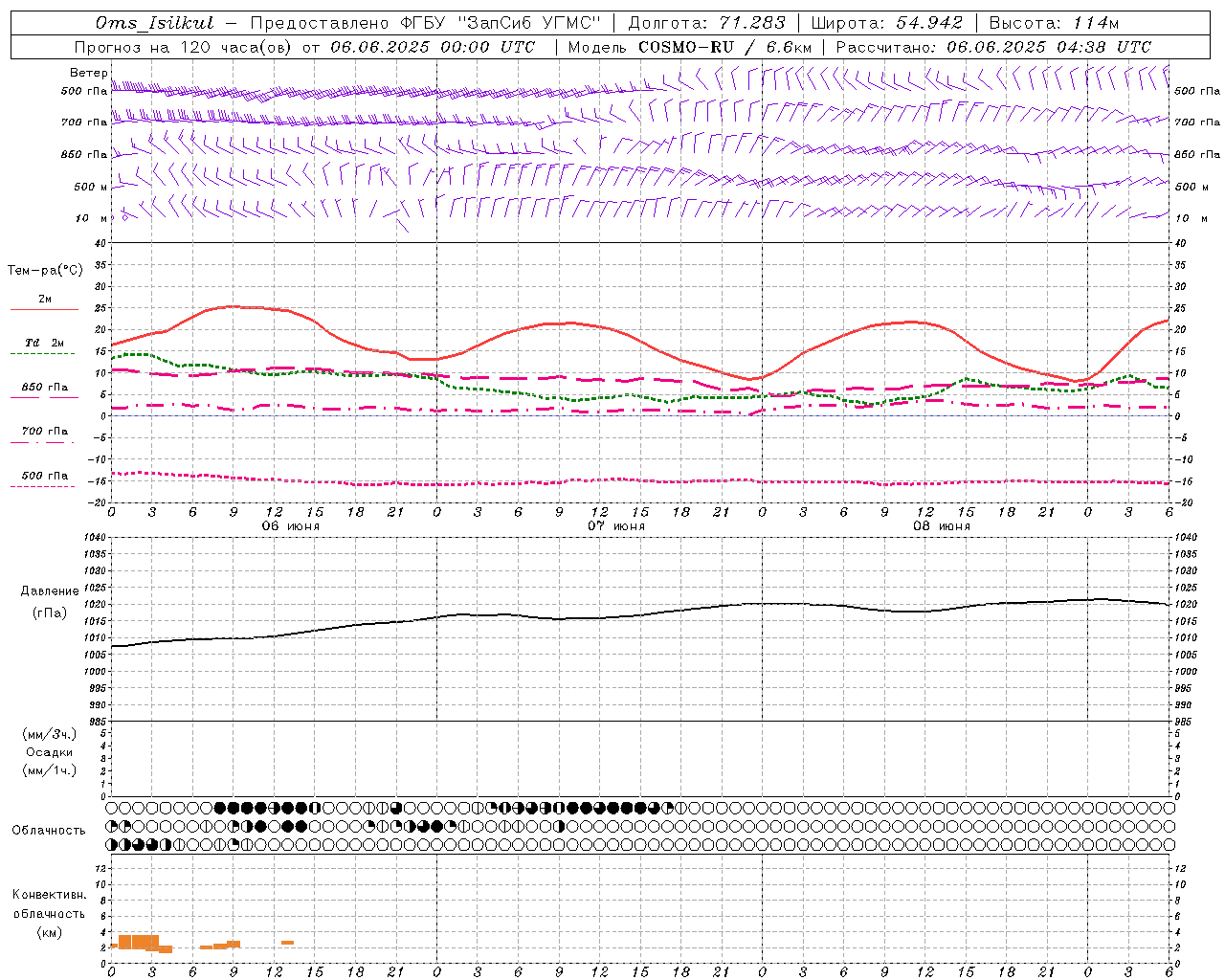
Task: Click the "(гПа)" unit label under Давление
Action: coord(50,612)
